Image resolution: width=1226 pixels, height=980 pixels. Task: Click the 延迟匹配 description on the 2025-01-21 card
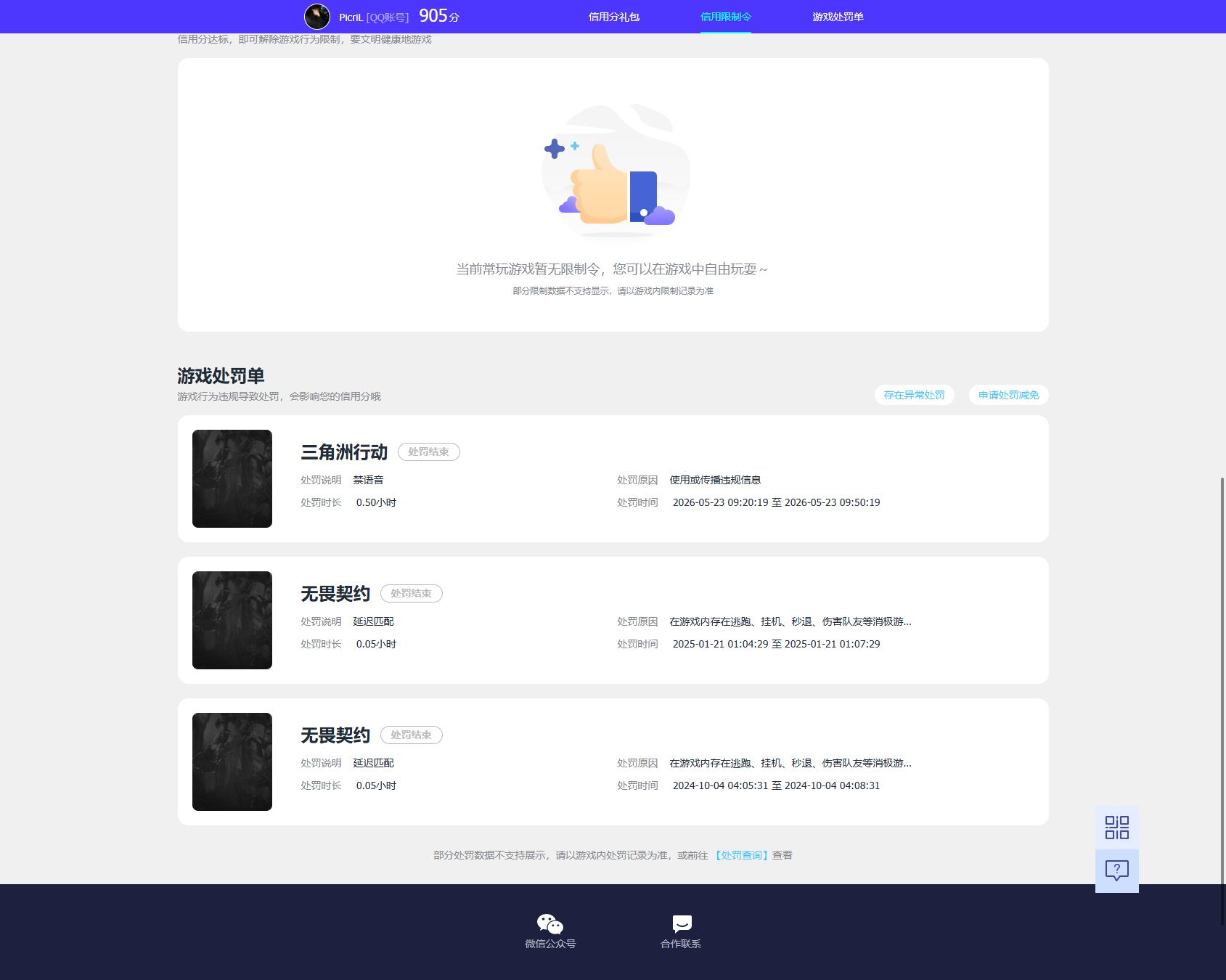[x=373, y=621]
